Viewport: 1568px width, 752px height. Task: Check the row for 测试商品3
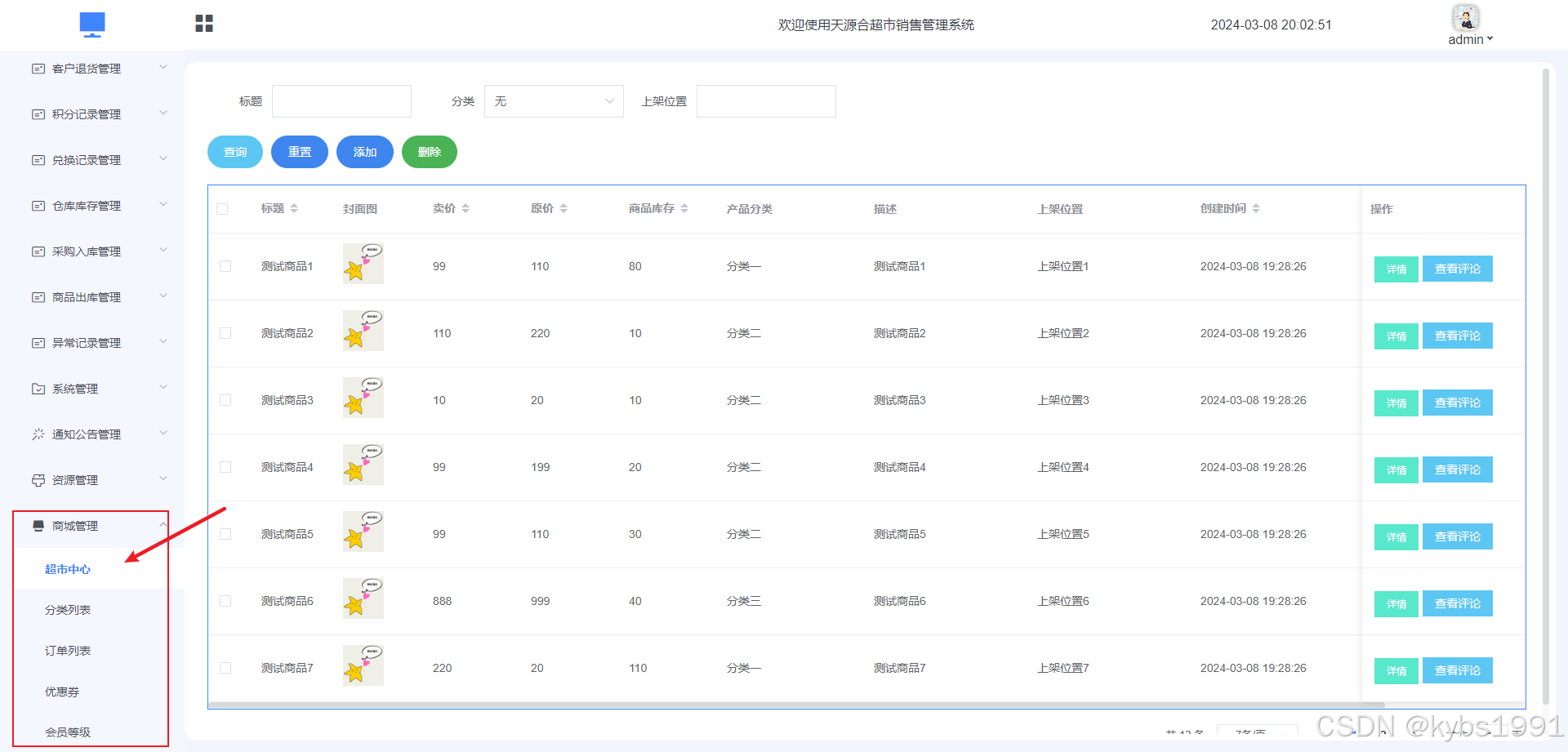[x=225, y=400]
